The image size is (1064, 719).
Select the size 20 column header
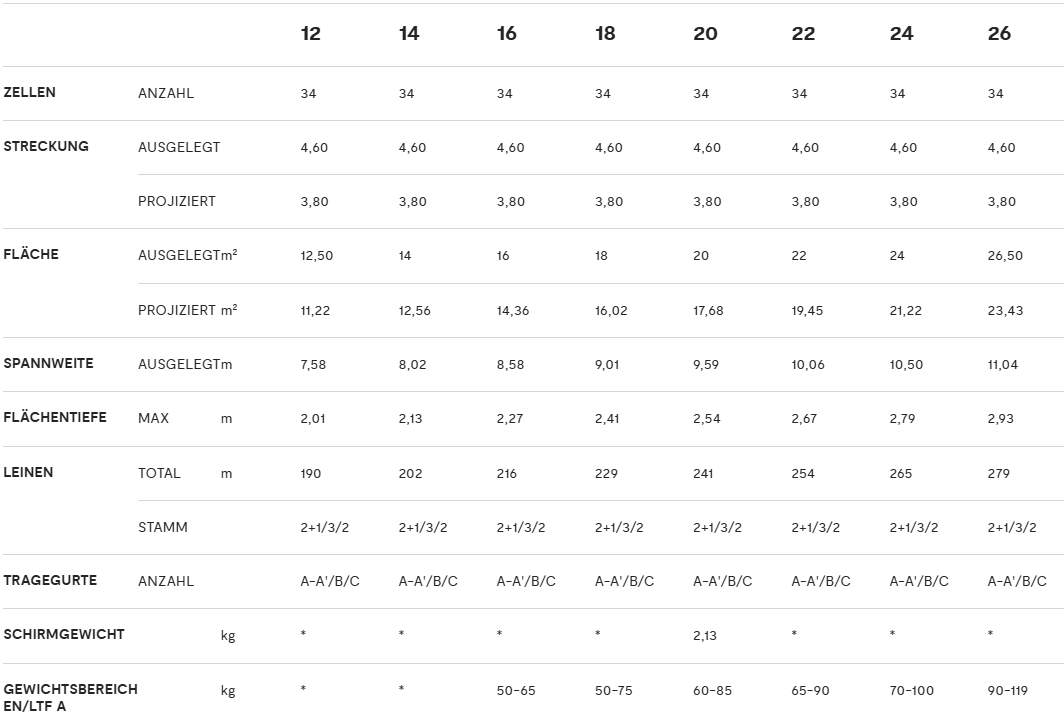coord(705,34)
